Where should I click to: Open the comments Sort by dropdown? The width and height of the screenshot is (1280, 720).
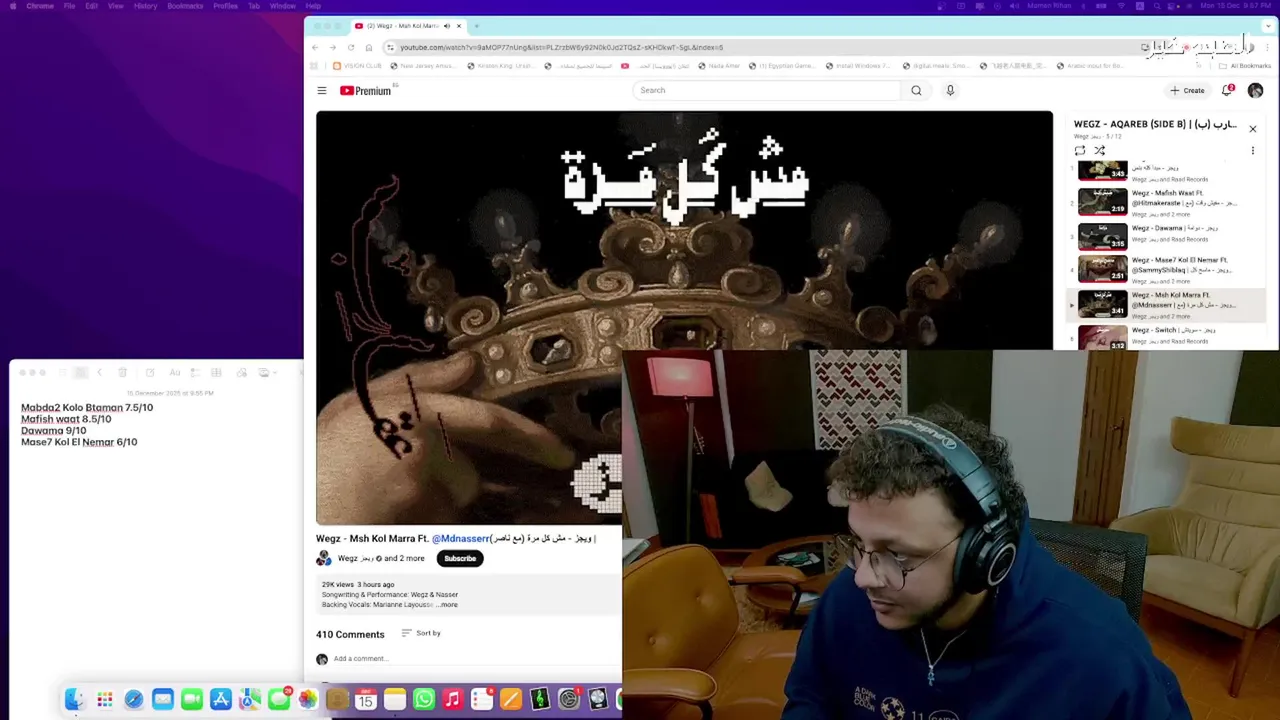[x=421, y=633]
